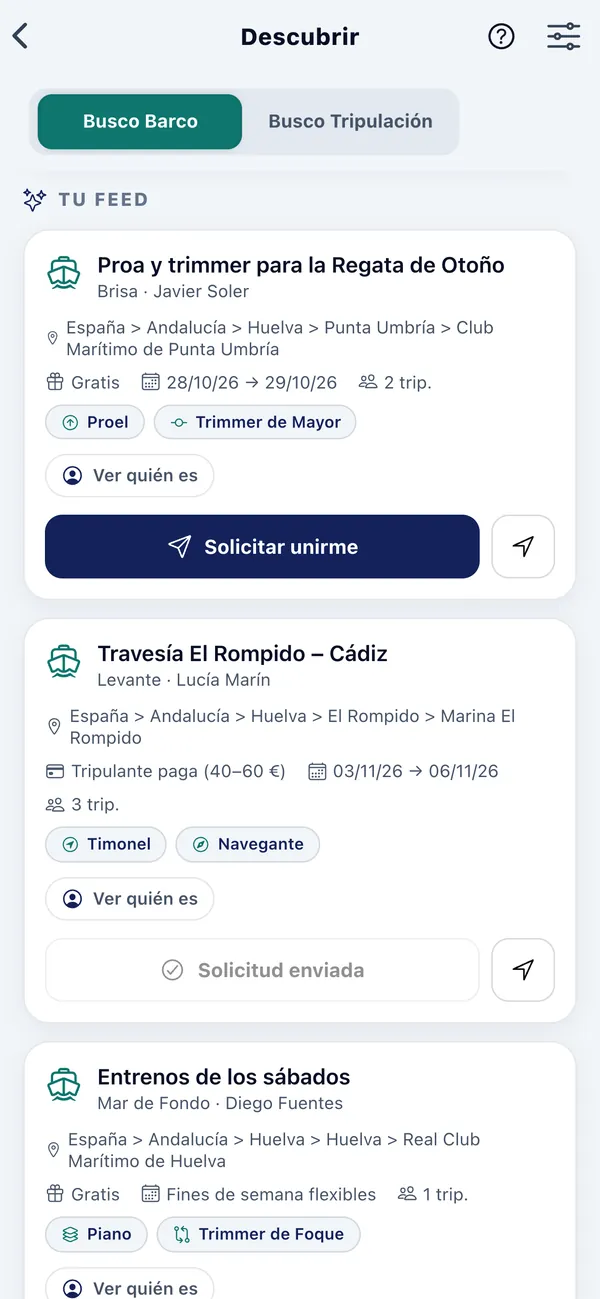Image resolution: width=600 pixels, height=1299 pixels.
Task: Switch to the Busco Tripulación tab
Action: (350, 122)
